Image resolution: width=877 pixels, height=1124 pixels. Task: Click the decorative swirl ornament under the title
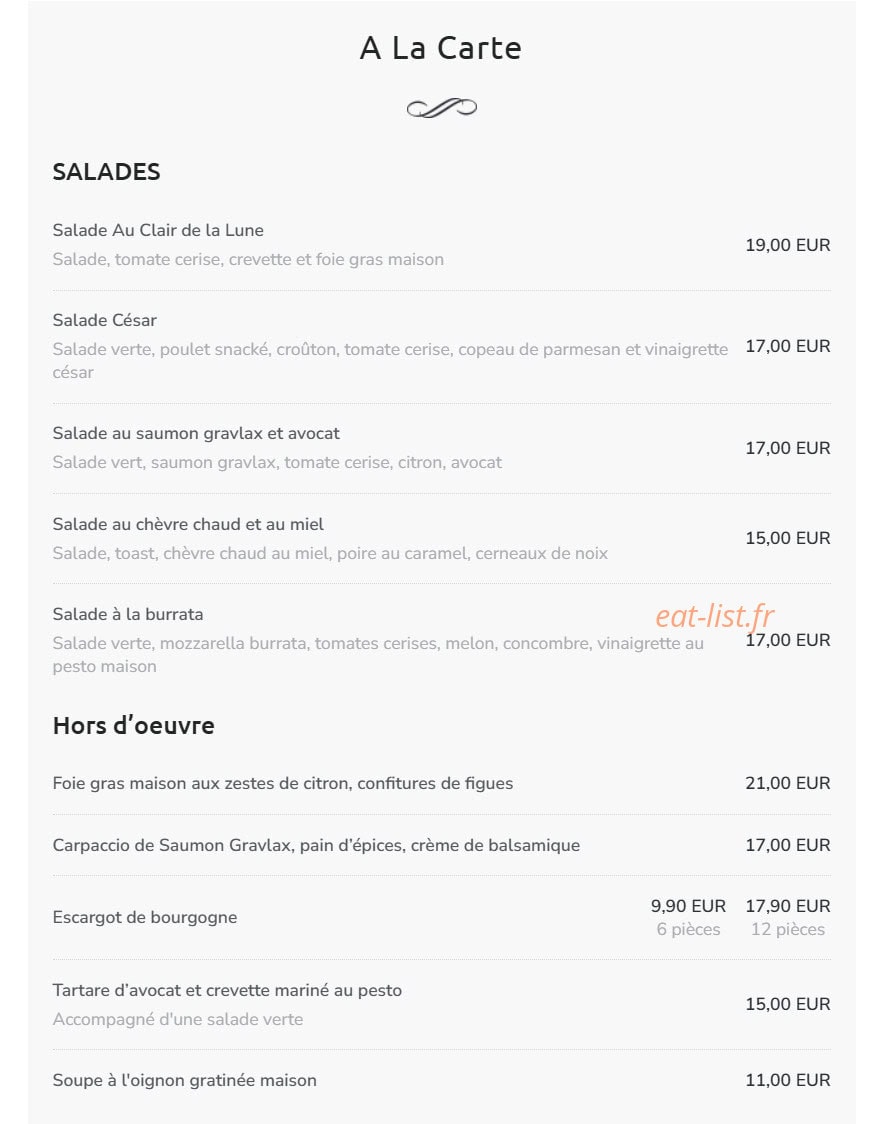point(442,108)
